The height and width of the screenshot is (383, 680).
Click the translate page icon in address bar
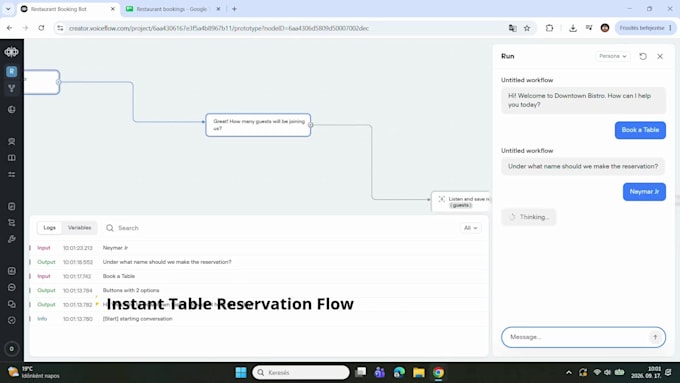[x=513, y=28]
